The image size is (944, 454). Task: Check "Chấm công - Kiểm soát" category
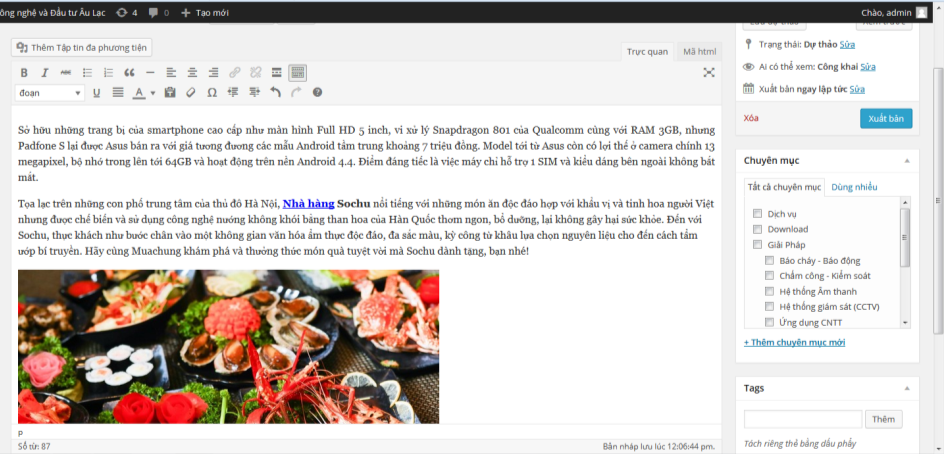pyautogui.click(x=769, y=276)
